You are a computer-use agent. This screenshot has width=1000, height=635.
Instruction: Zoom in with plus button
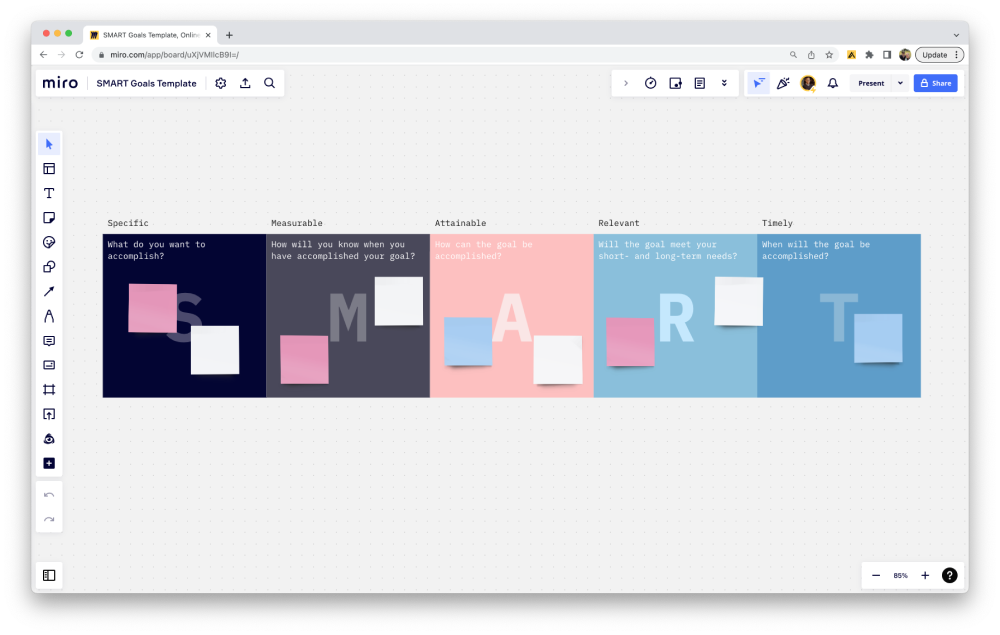click(925, 576)
